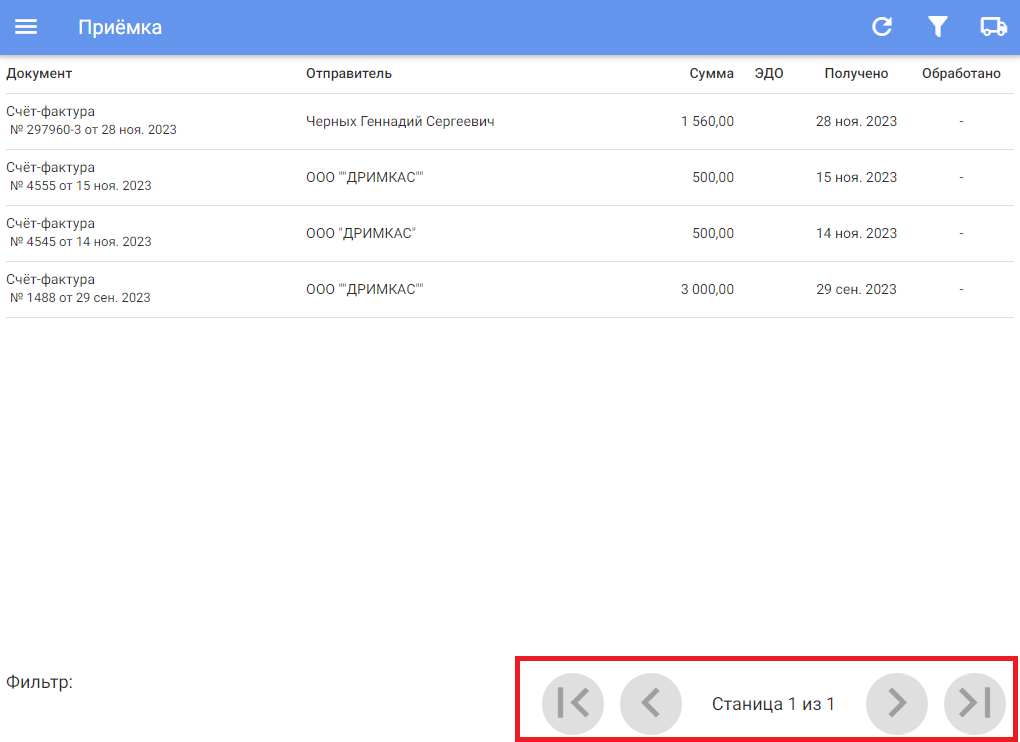Viewport: 1020px width, 742px height.
Task: Refresh the document list
Action: 882,27
